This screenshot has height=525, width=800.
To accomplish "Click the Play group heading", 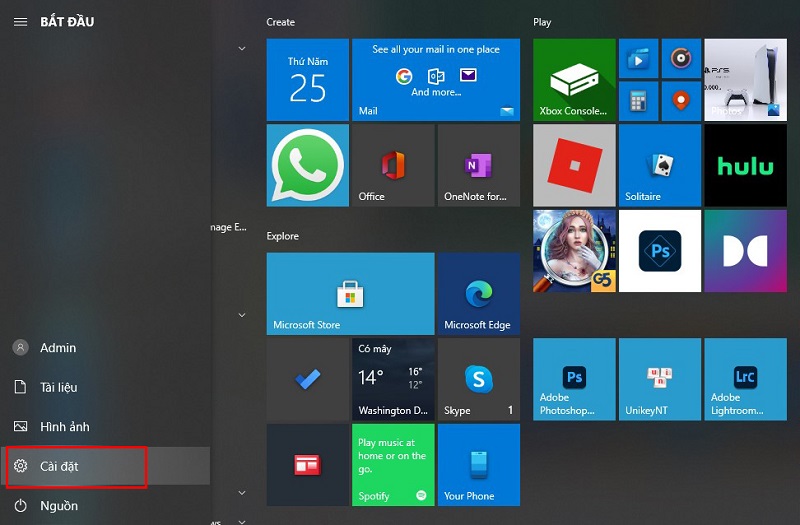I will tap(542, 22).
